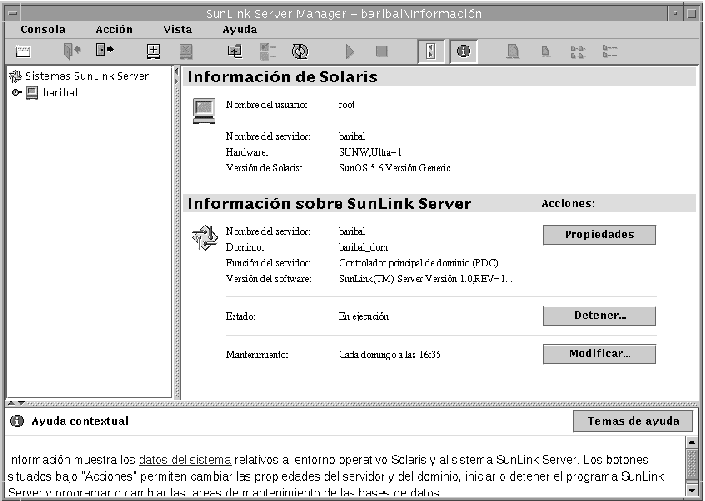Click down arrow on help pane splitter

(x=21, y=403)
